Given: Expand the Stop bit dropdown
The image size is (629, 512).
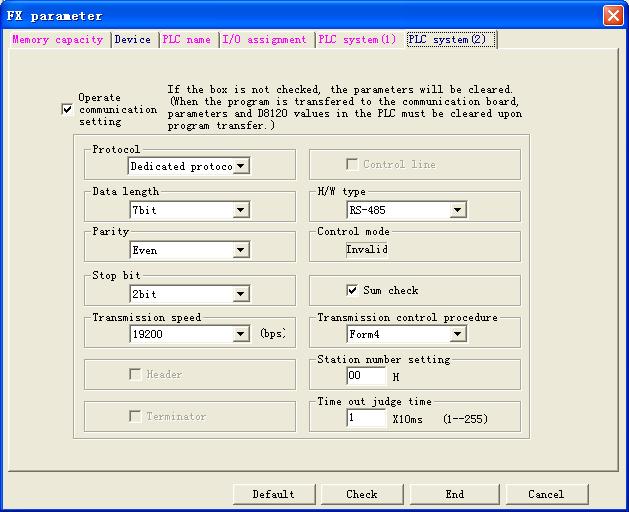Looking at the screenshot, I should (x=241, y=294).
